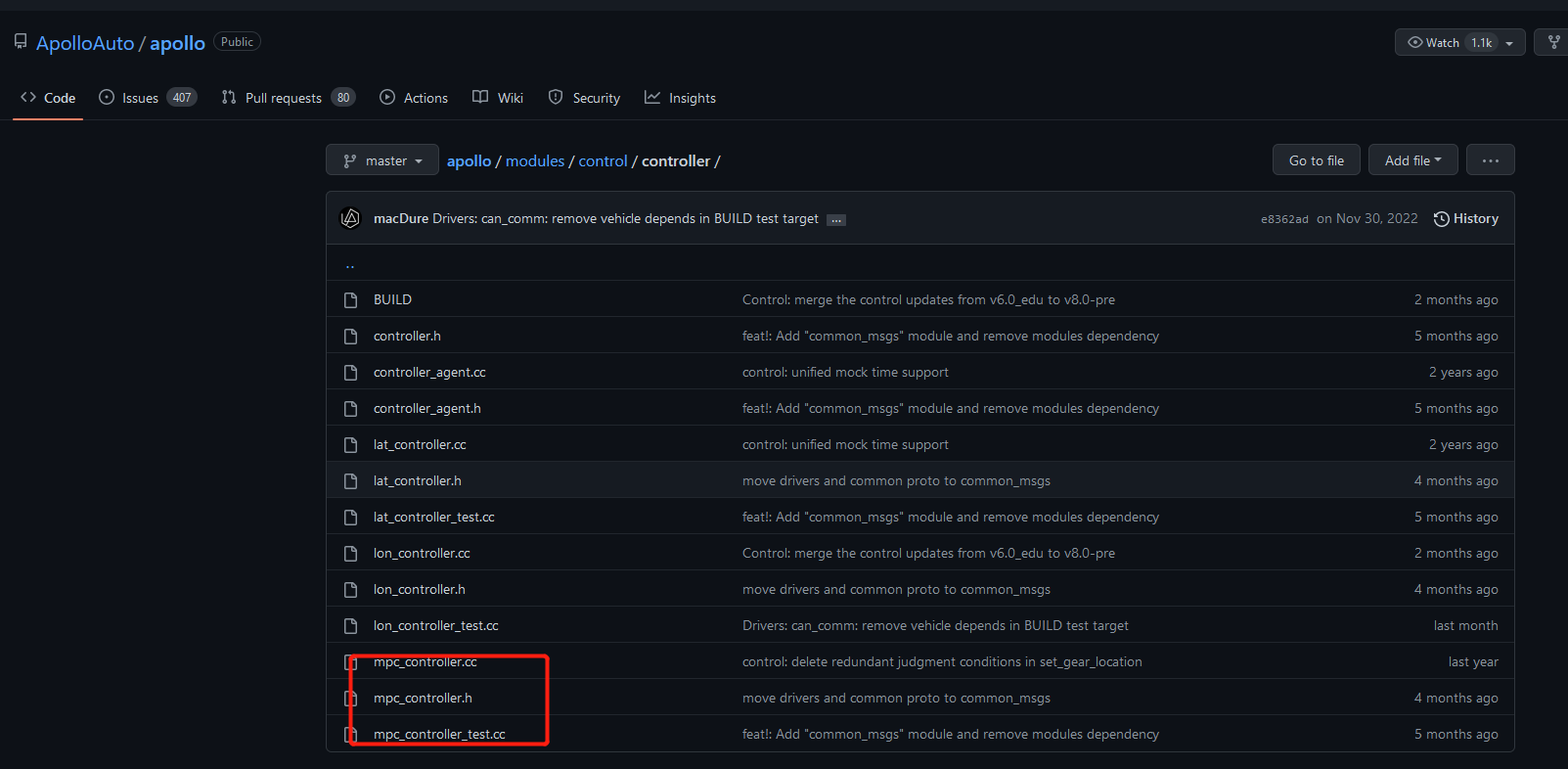Navigate to control breadcrumb folder
Viewport: 1568px width, 769px height.
coord(603,160)
